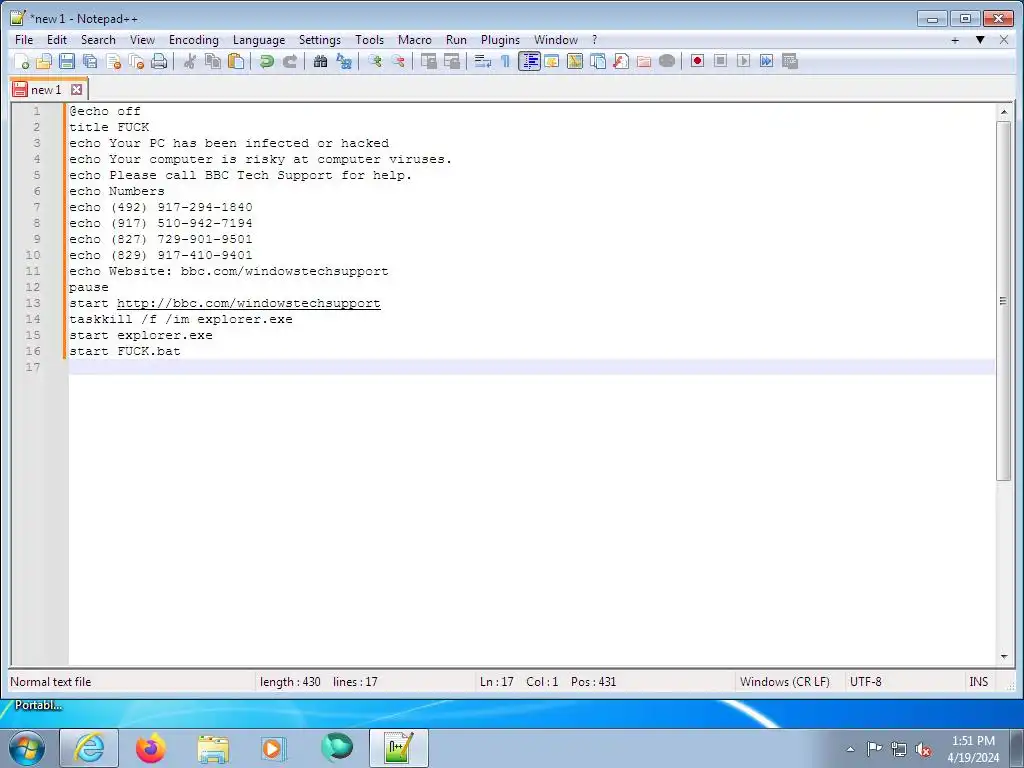1024x768 pixels.
Task: Click the Close document toolbar icon
Action: point(113,61)
